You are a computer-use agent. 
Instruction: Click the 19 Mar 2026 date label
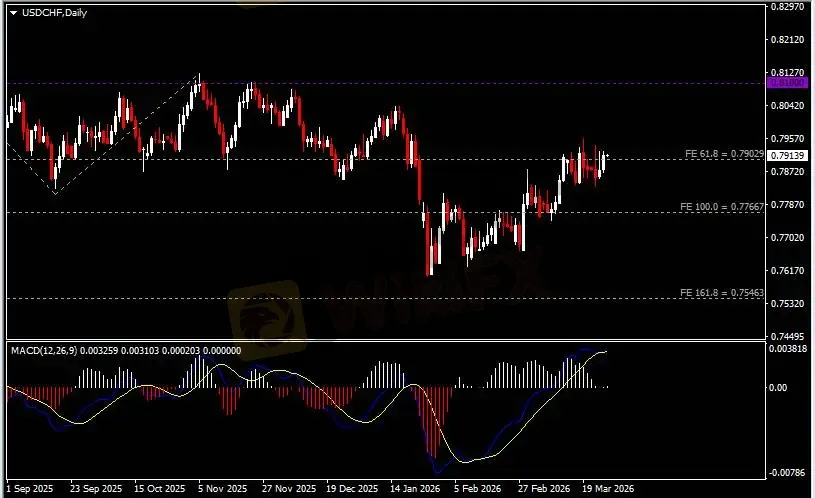point(611,490)
